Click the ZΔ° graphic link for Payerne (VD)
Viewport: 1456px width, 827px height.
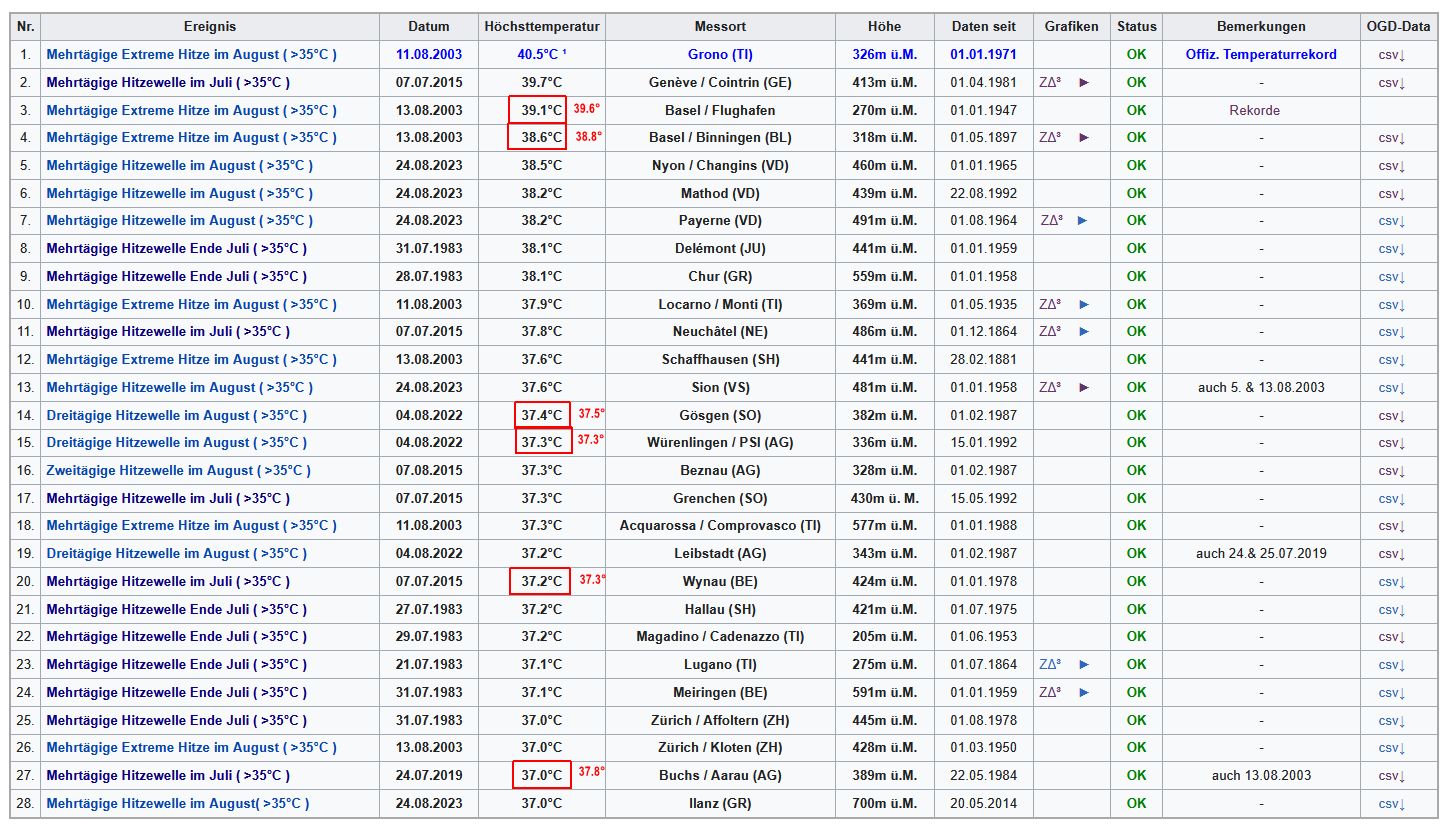point(1051,220)
